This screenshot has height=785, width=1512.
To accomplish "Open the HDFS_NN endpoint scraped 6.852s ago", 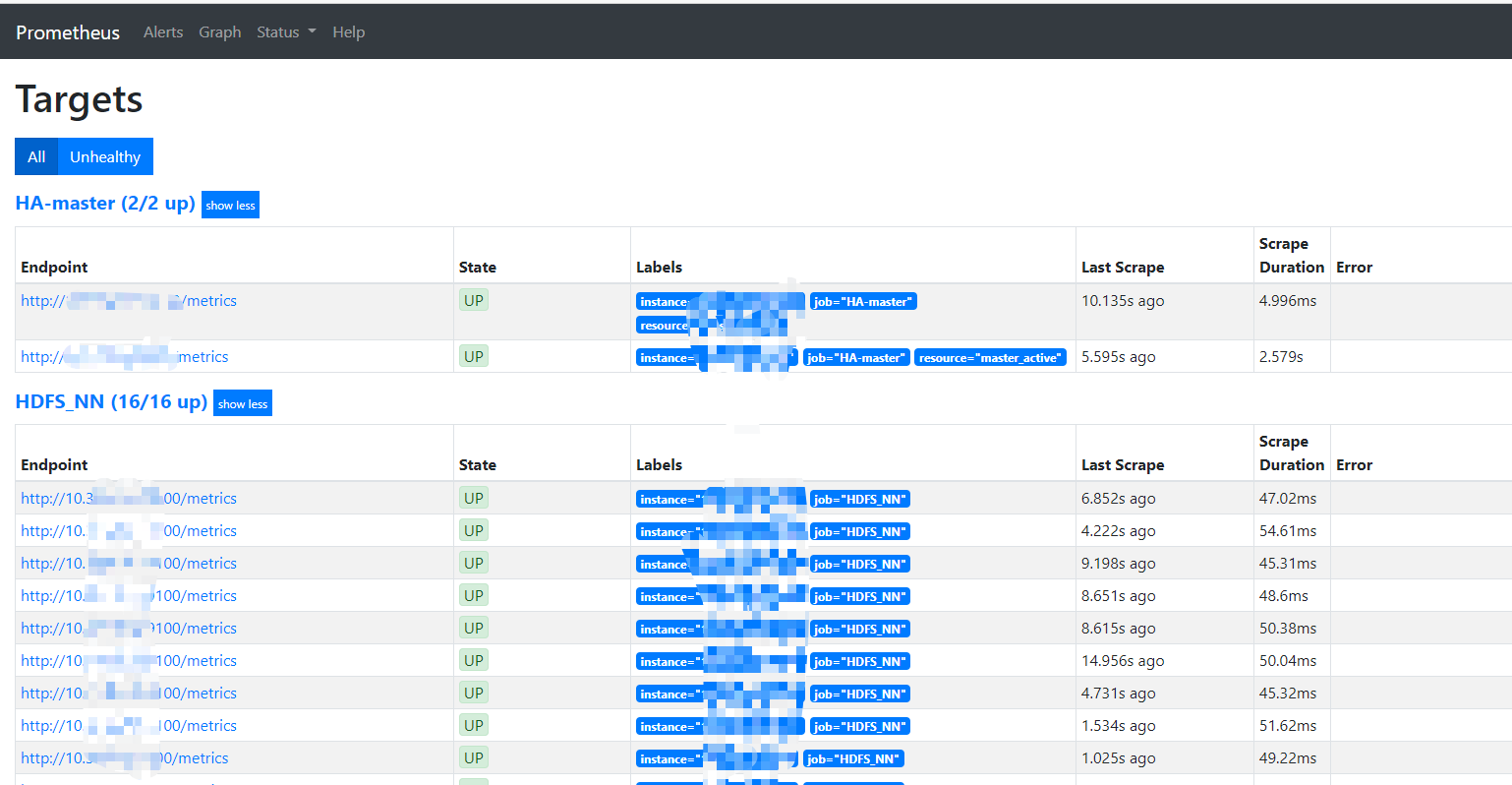I will pos(129,499).
